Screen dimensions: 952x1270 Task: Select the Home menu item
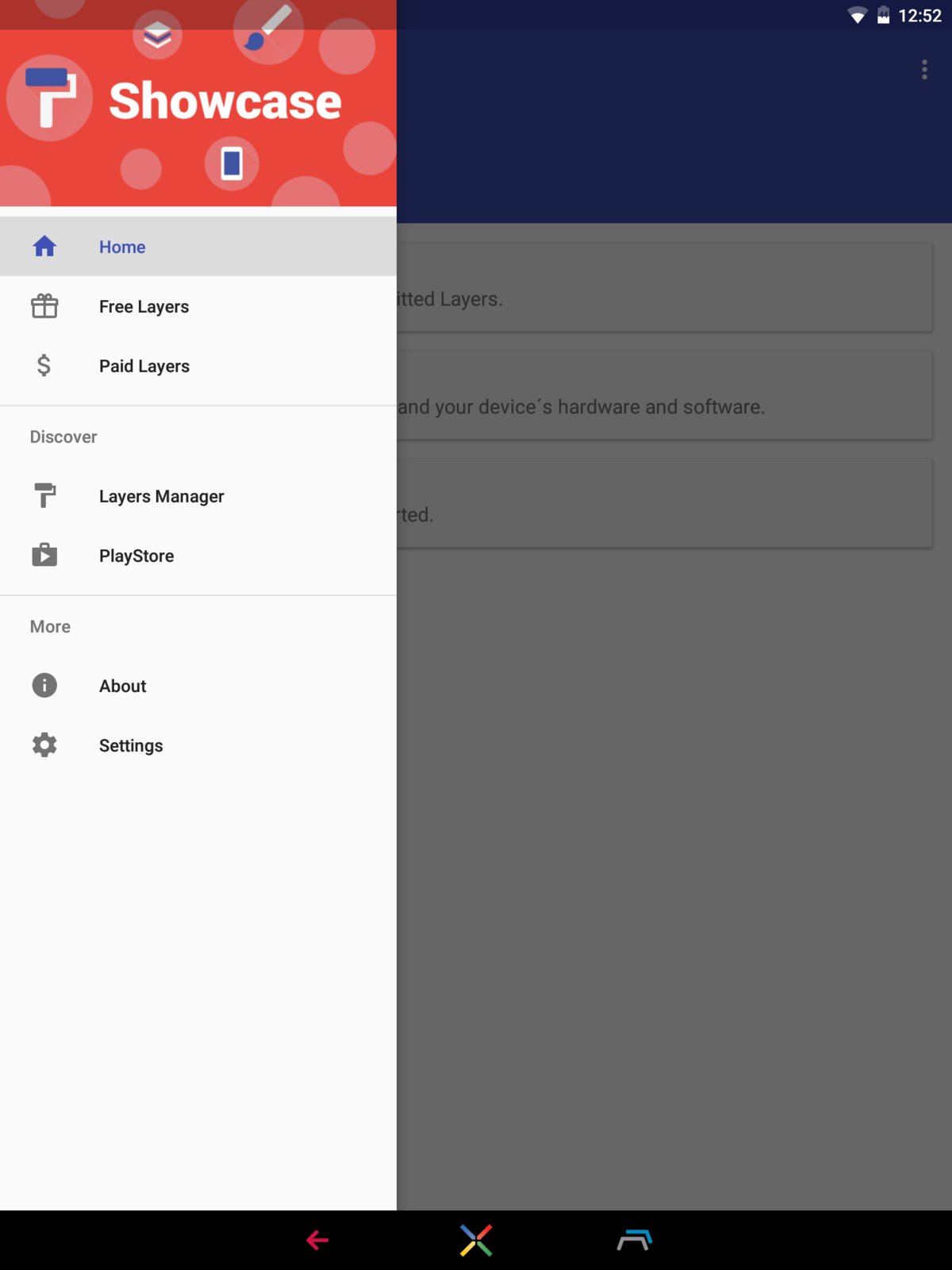click(122, 247)
